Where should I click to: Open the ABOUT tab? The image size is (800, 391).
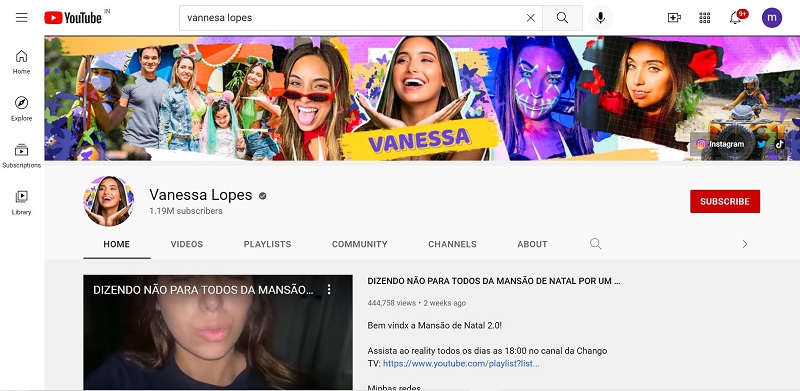click(532, 245)
